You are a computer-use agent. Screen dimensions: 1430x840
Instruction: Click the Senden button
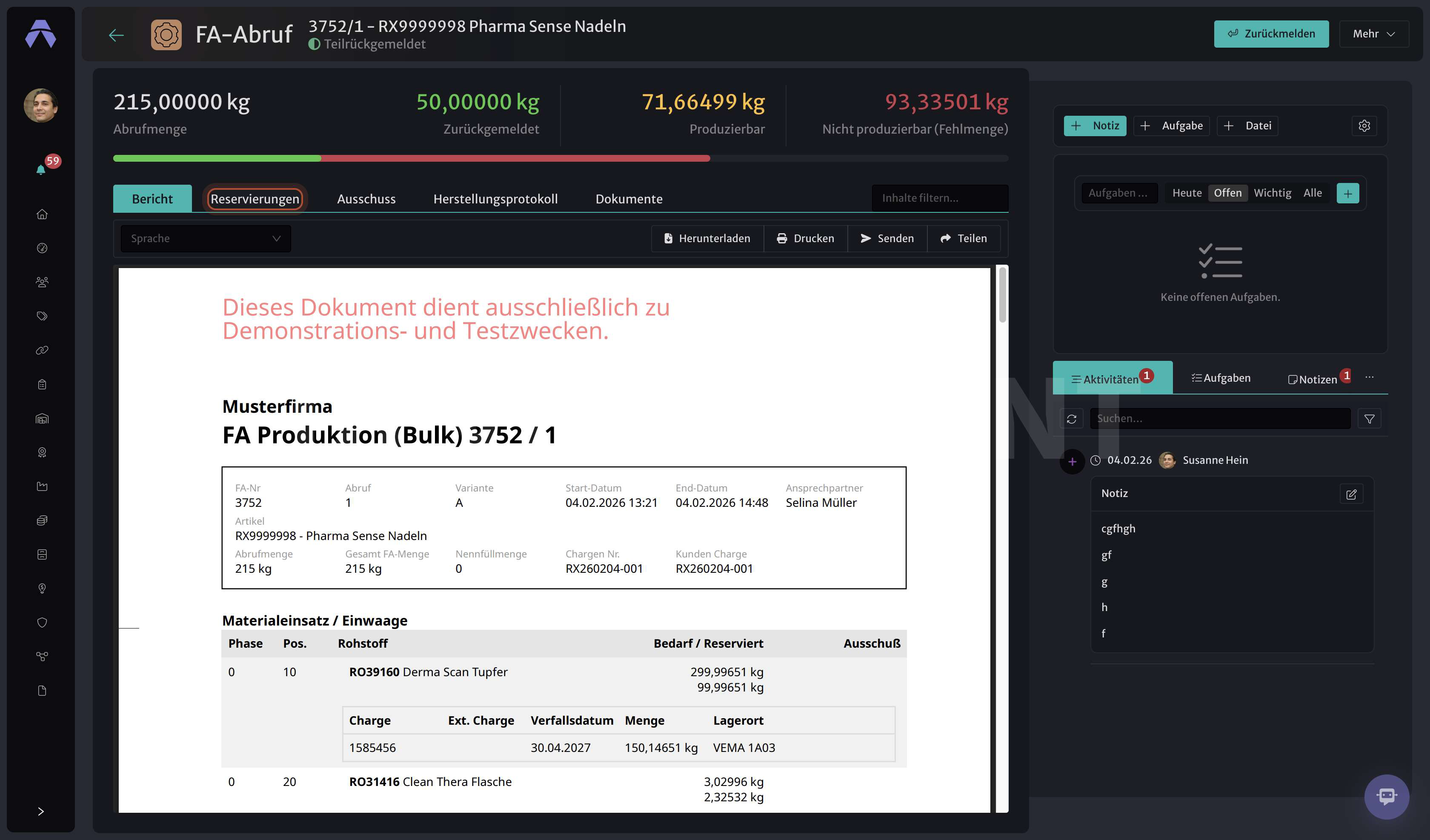(887, 238)
